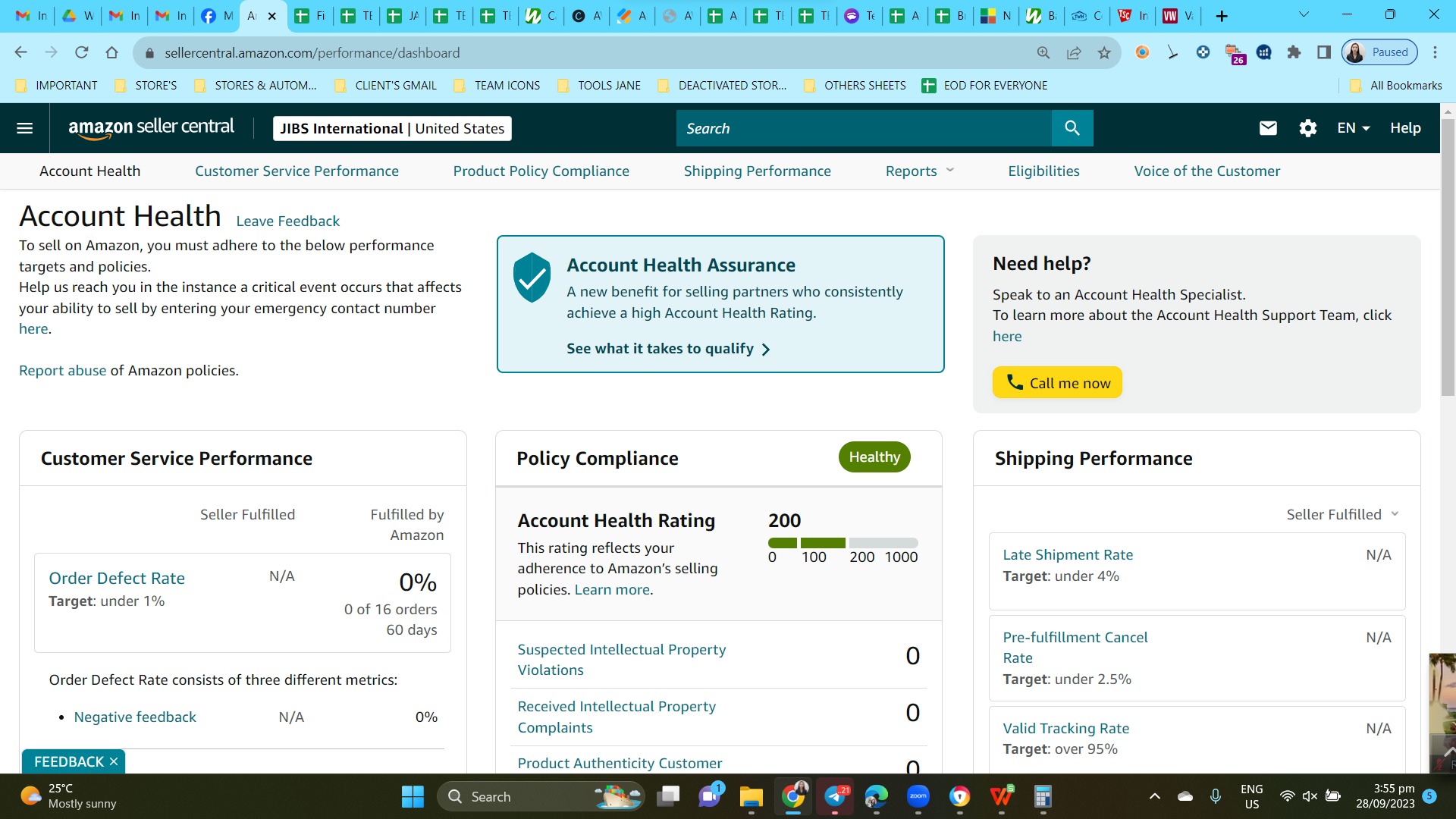This screenshot has height=819, width=1456.
Task: Click the Amazon Seller Central logo
Action: (x=152, y=128)
